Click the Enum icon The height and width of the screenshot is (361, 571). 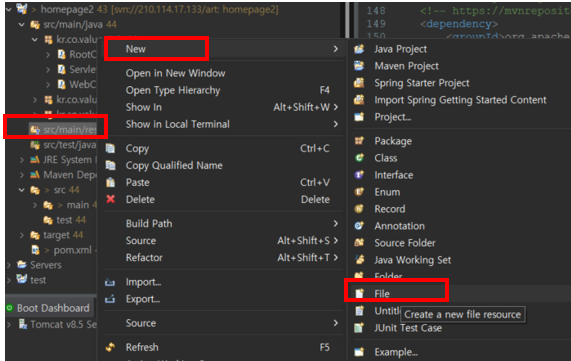pos(359,192)
